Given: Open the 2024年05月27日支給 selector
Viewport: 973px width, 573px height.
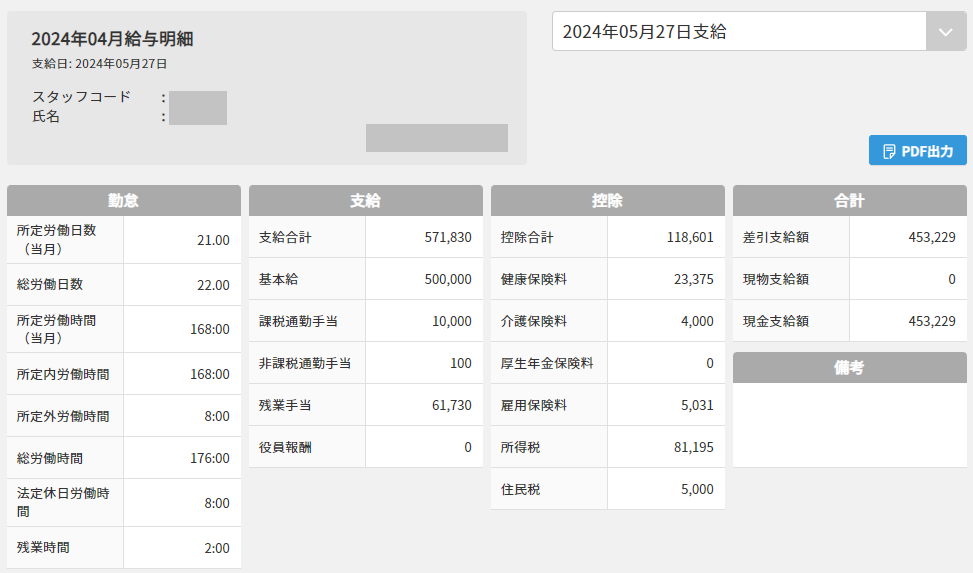Looking at the screenshot, I should pyautogui.click(x=740, y=32).
